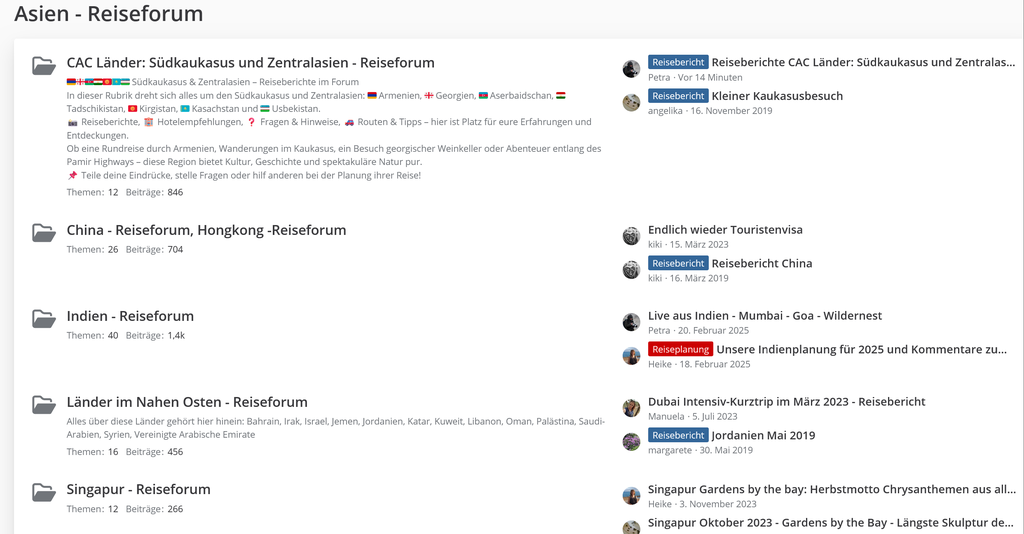Screen dimensions: 1024x534
Task: Click red Reiseplanung tag on Indienplanung thread
Action: point(680,349)
